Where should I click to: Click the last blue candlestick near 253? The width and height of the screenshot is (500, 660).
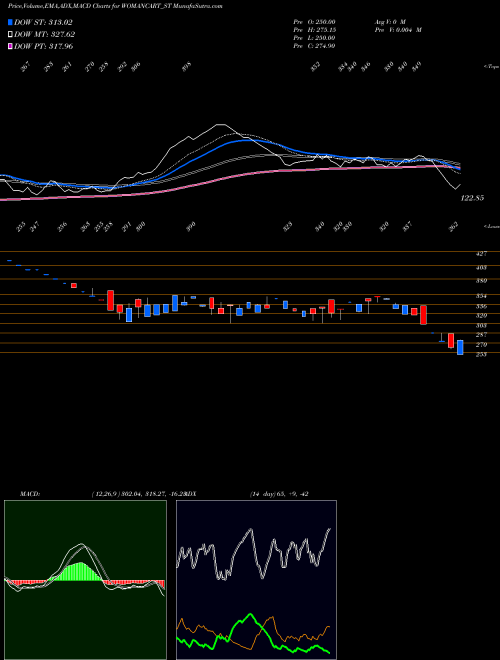coord(460,348)
